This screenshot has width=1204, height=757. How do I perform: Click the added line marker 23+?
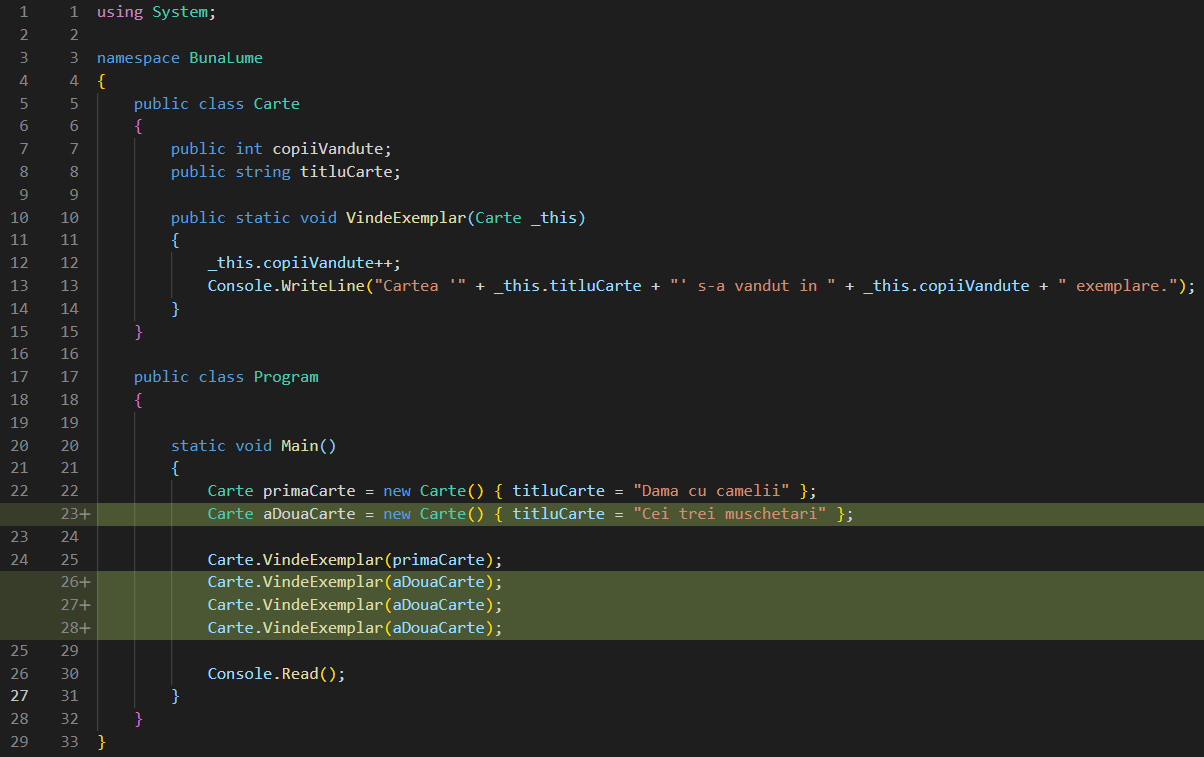pos(75,514)
